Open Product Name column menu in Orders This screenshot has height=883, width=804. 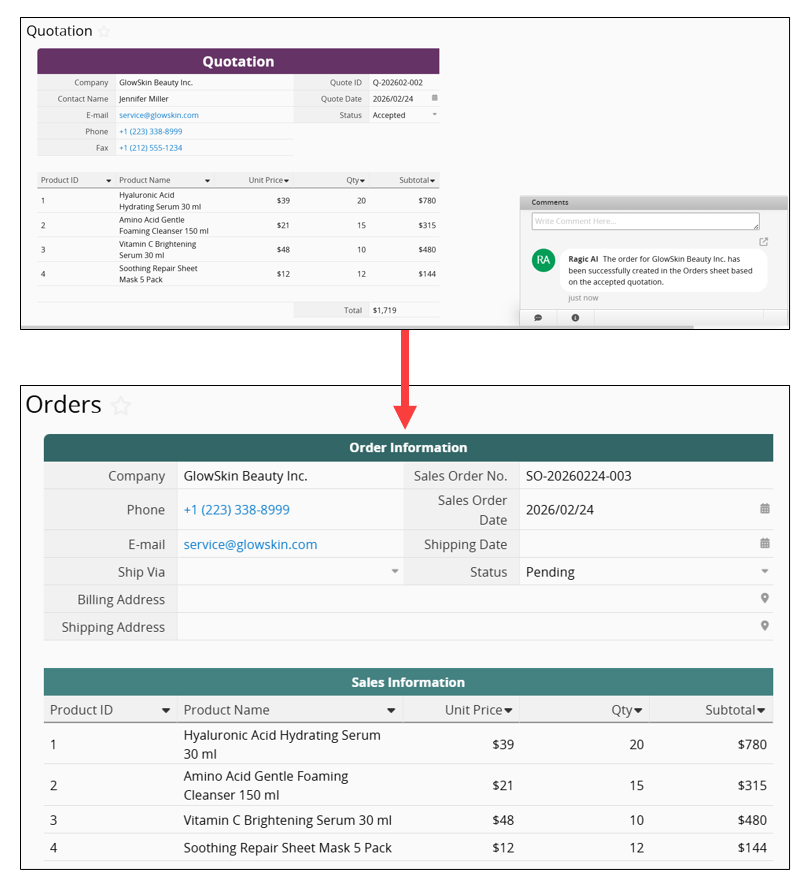pyautogui.click(x=392, y=710)
